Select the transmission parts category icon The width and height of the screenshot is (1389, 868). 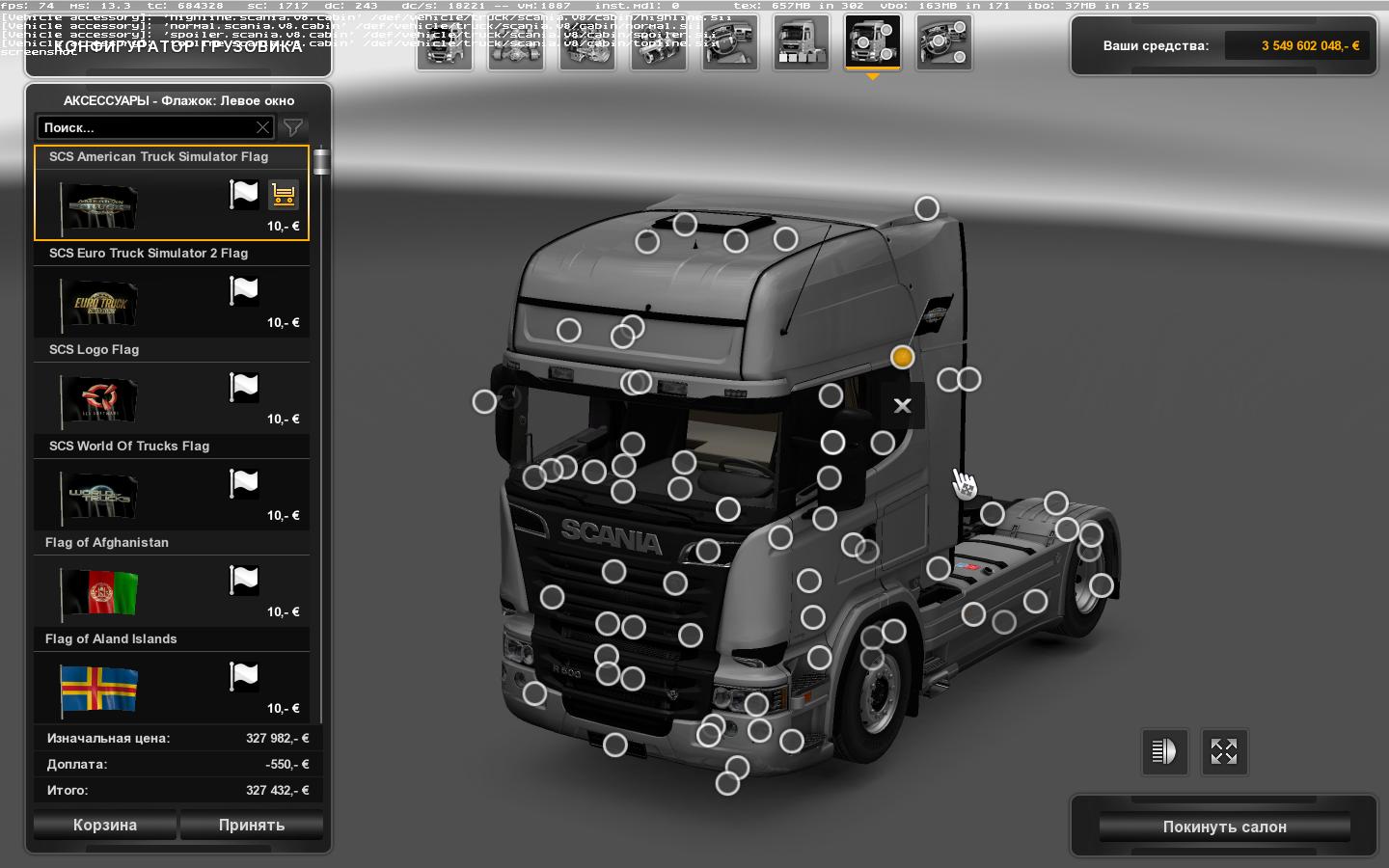pyautogui.click(x=658, y=42)
